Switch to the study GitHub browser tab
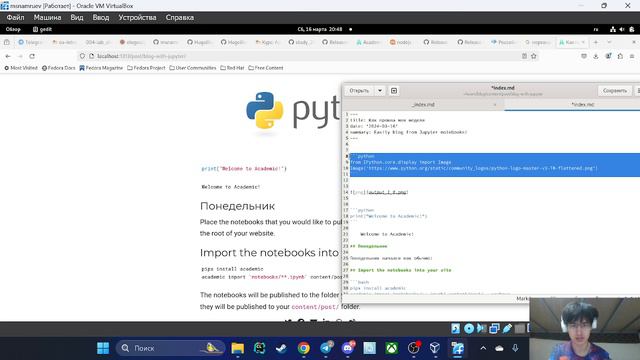The image size is (640, 360). [x=300, y=42]
